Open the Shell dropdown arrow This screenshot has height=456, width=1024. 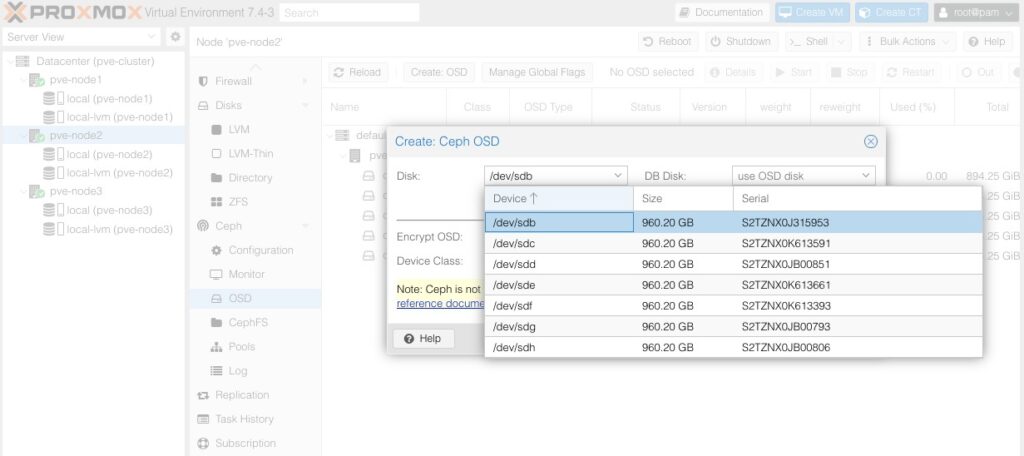click(840, 41)
